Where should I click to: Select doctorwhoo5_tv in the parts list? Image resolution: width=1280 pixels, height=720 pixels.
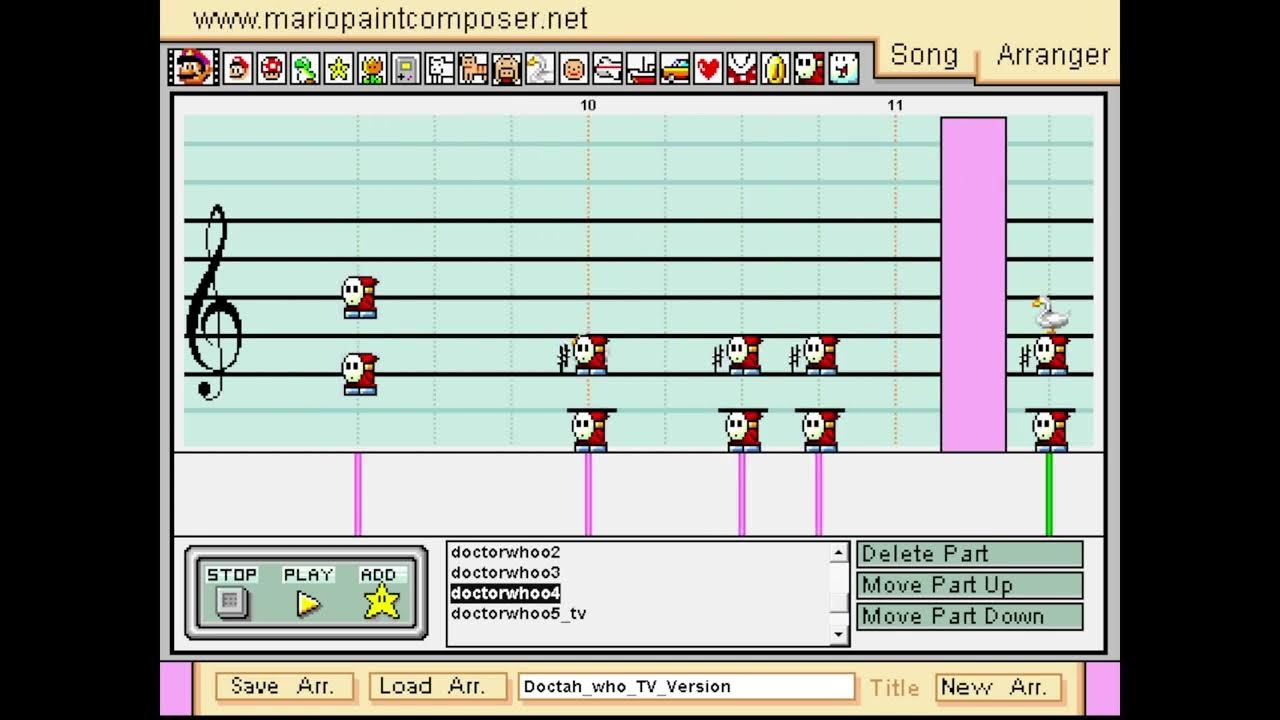point(519,614)
